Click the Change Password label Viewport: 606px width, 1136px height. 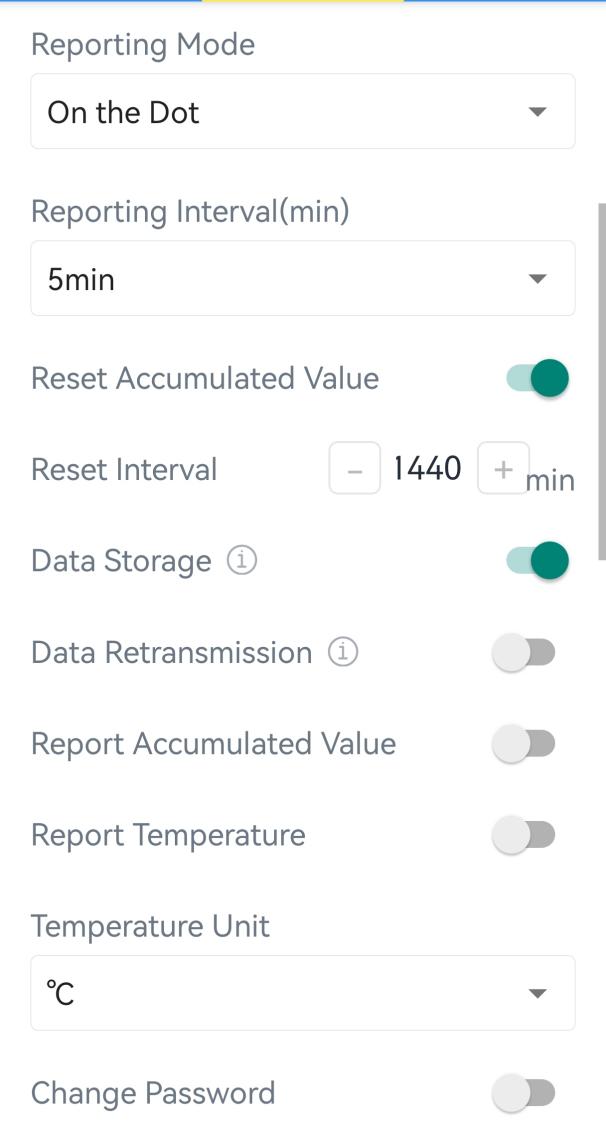(x=153, y=1093)
